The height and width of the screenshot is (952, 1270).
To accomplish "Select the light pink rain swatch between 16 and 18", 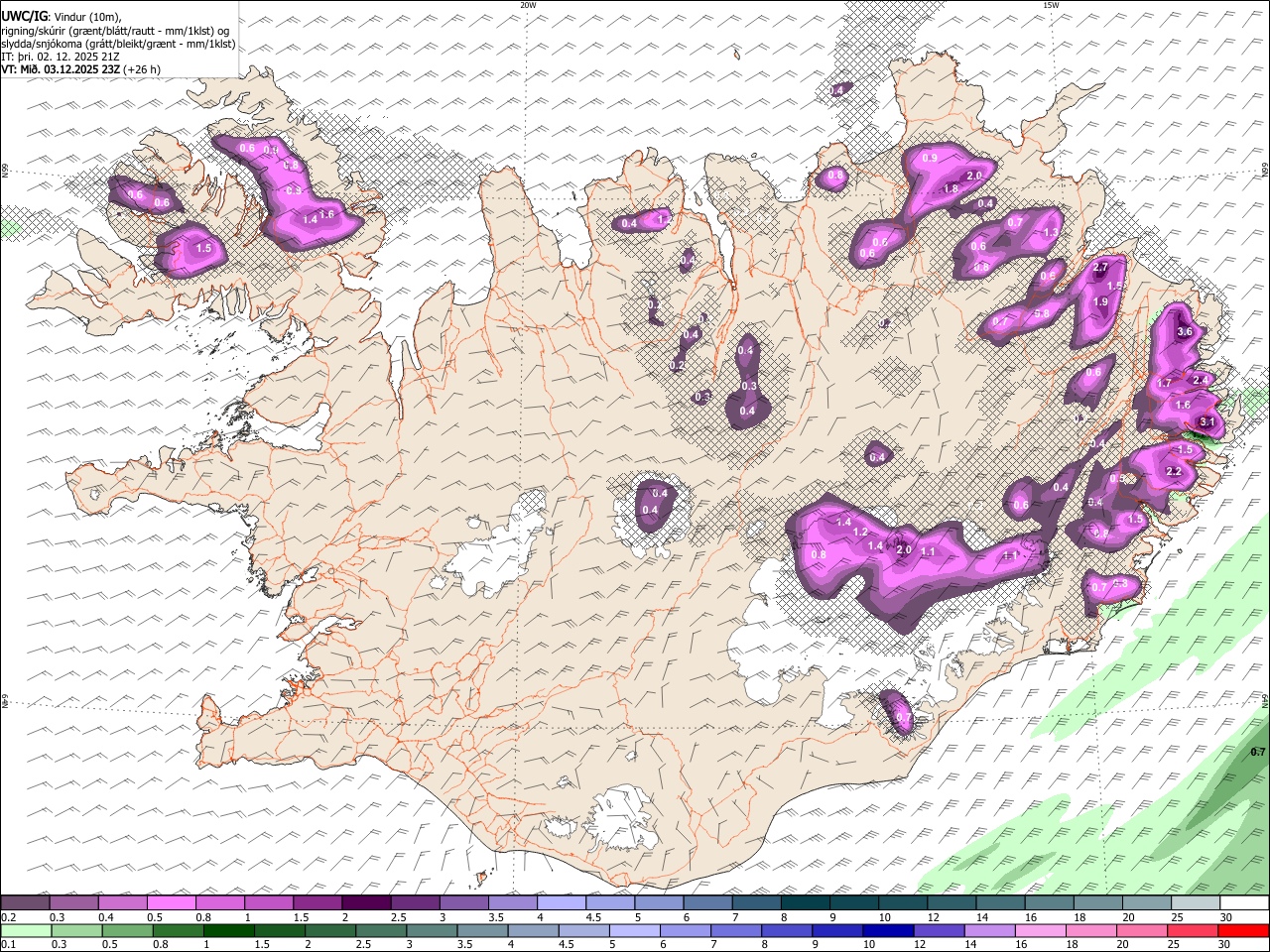I will 1039,931.
